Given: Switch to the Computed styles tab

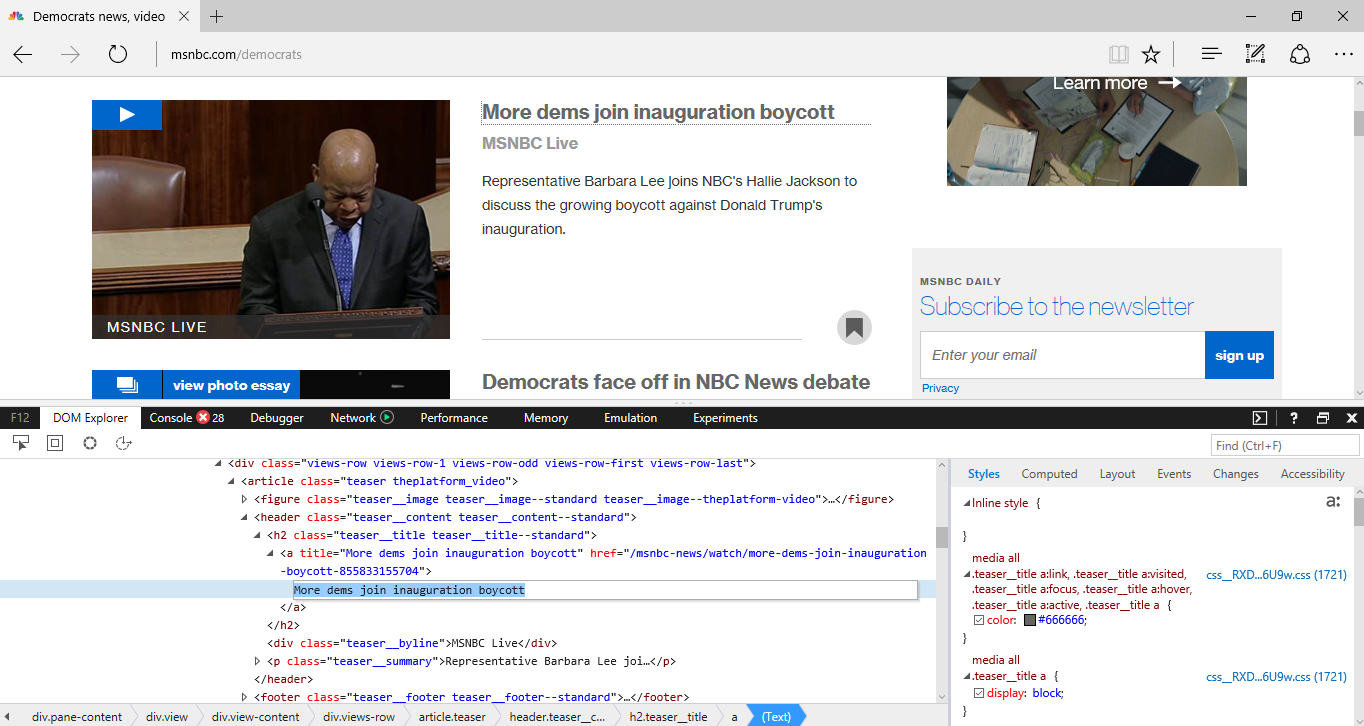Looking at the screenshot, I should point(1049,474).
